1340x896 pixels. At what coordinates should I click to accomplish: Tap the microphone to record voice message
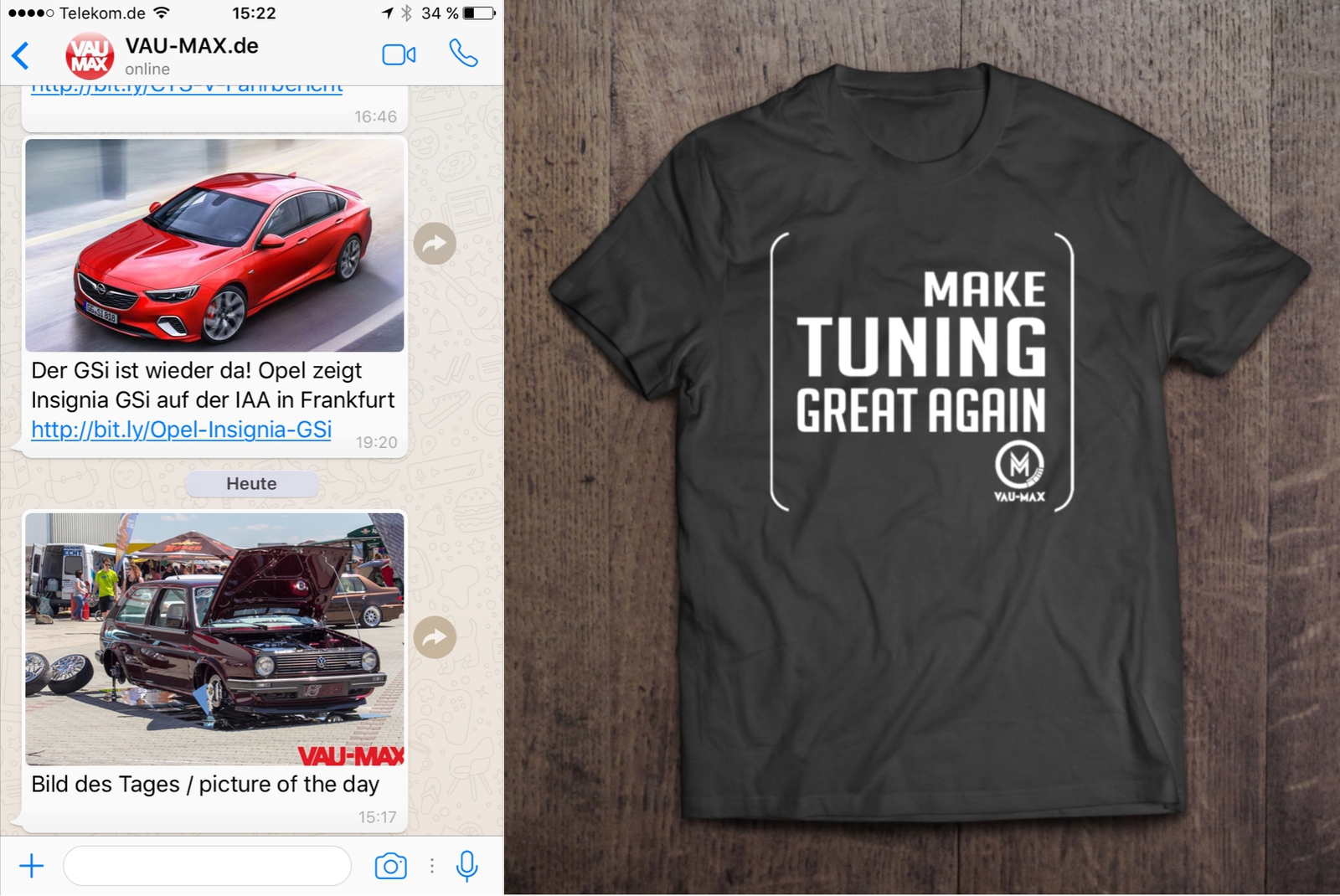[x=467, y=866]
